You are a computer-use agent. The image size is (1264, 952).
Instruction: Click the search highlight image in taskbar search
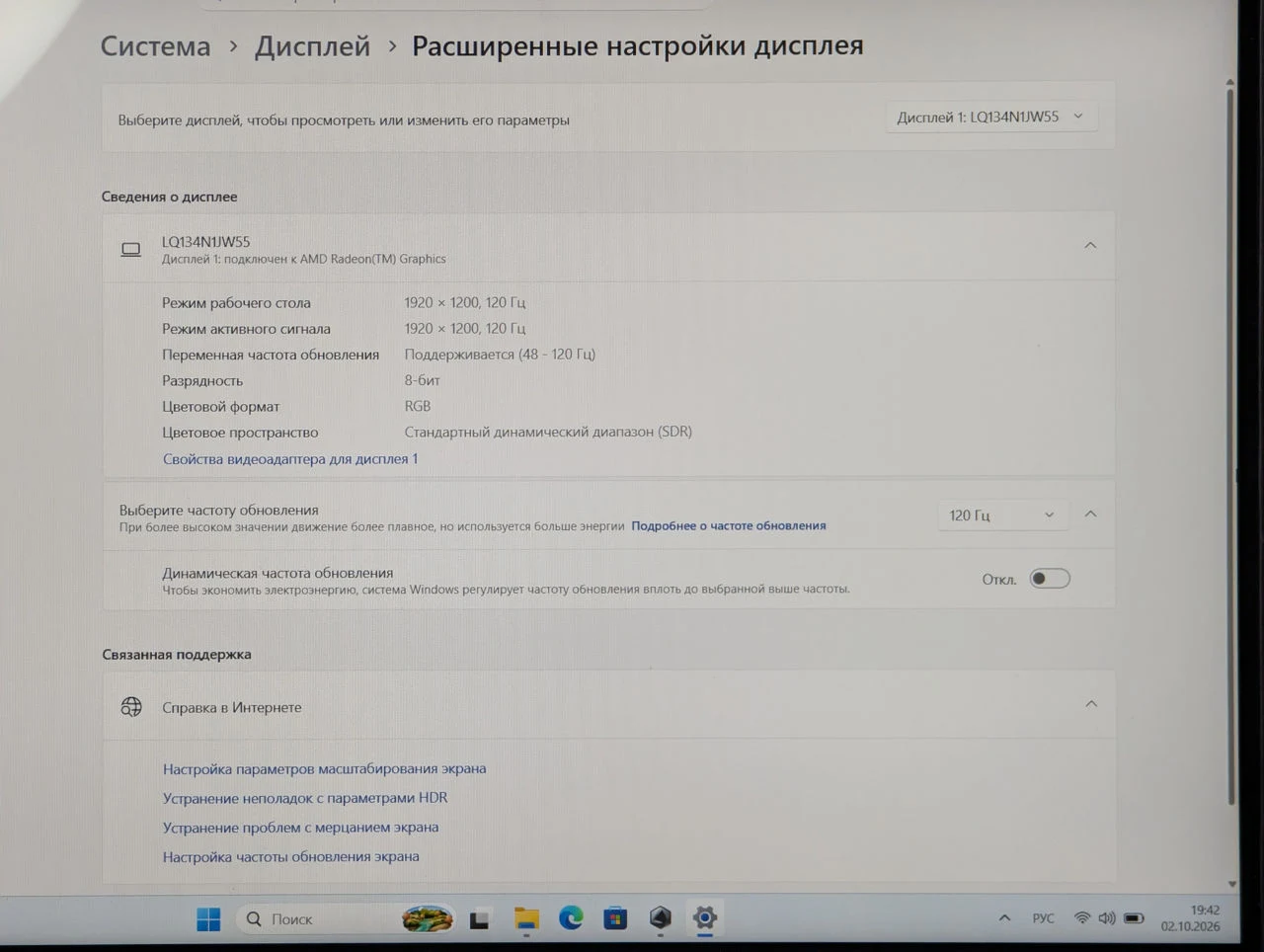point(428,919)
